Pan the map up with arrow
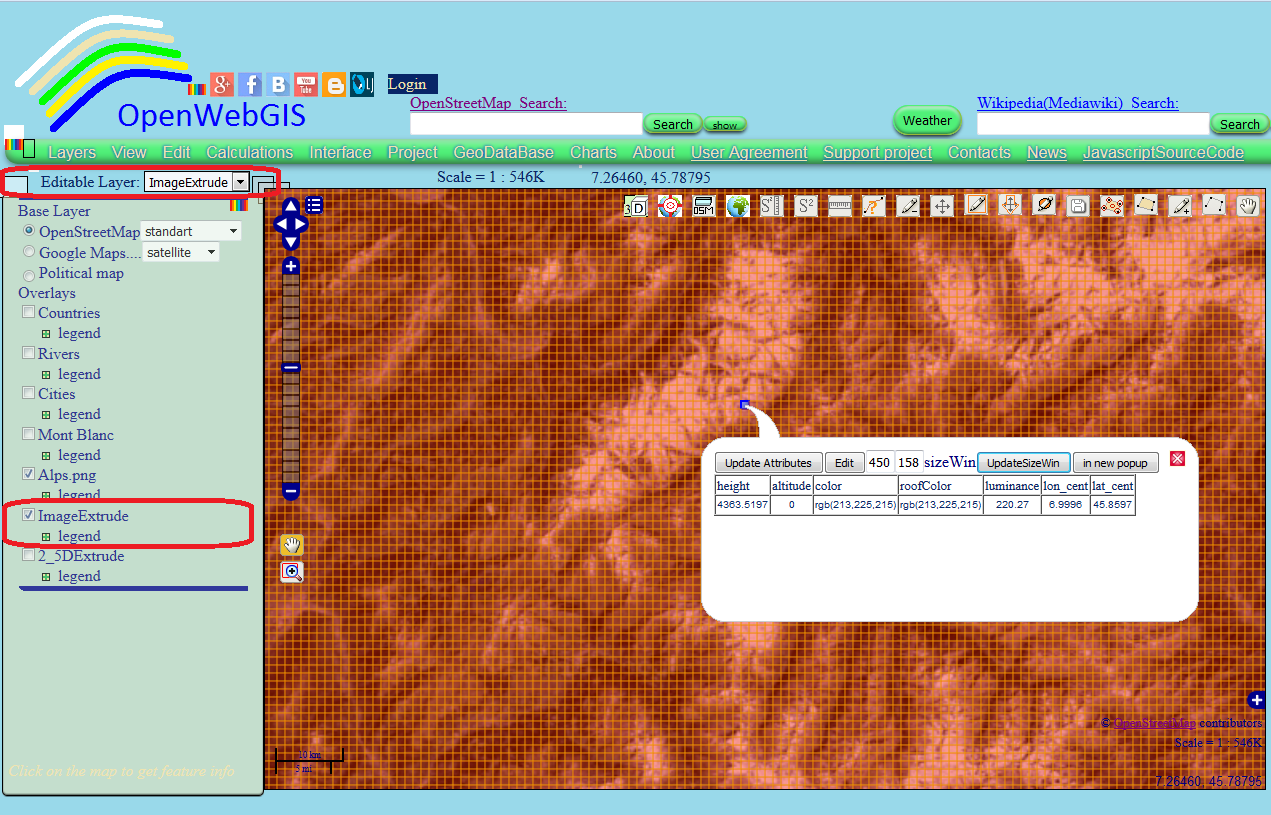 [x=291, y=207]
